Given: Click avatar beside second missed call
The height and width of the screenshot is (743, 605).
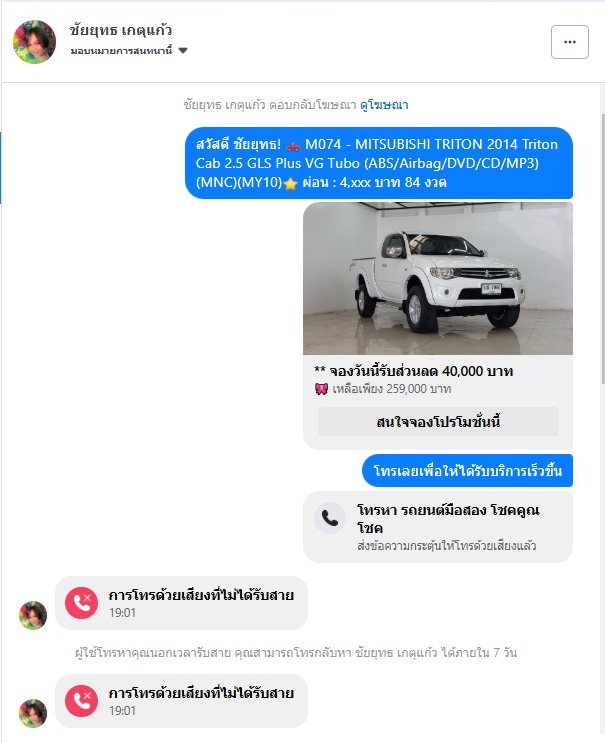Looking at the screenshot, I should click(x=33, y=713).
